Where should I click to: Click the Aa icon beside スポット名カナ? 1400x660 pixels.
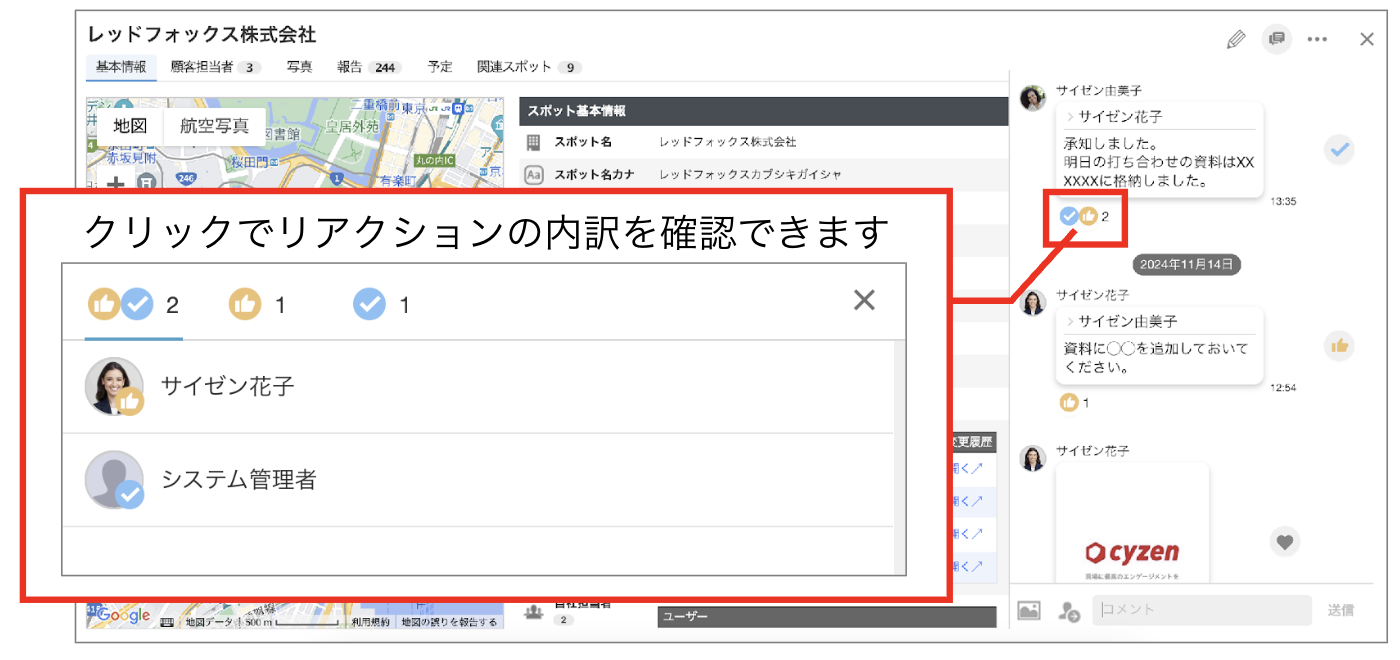[534, 174]
